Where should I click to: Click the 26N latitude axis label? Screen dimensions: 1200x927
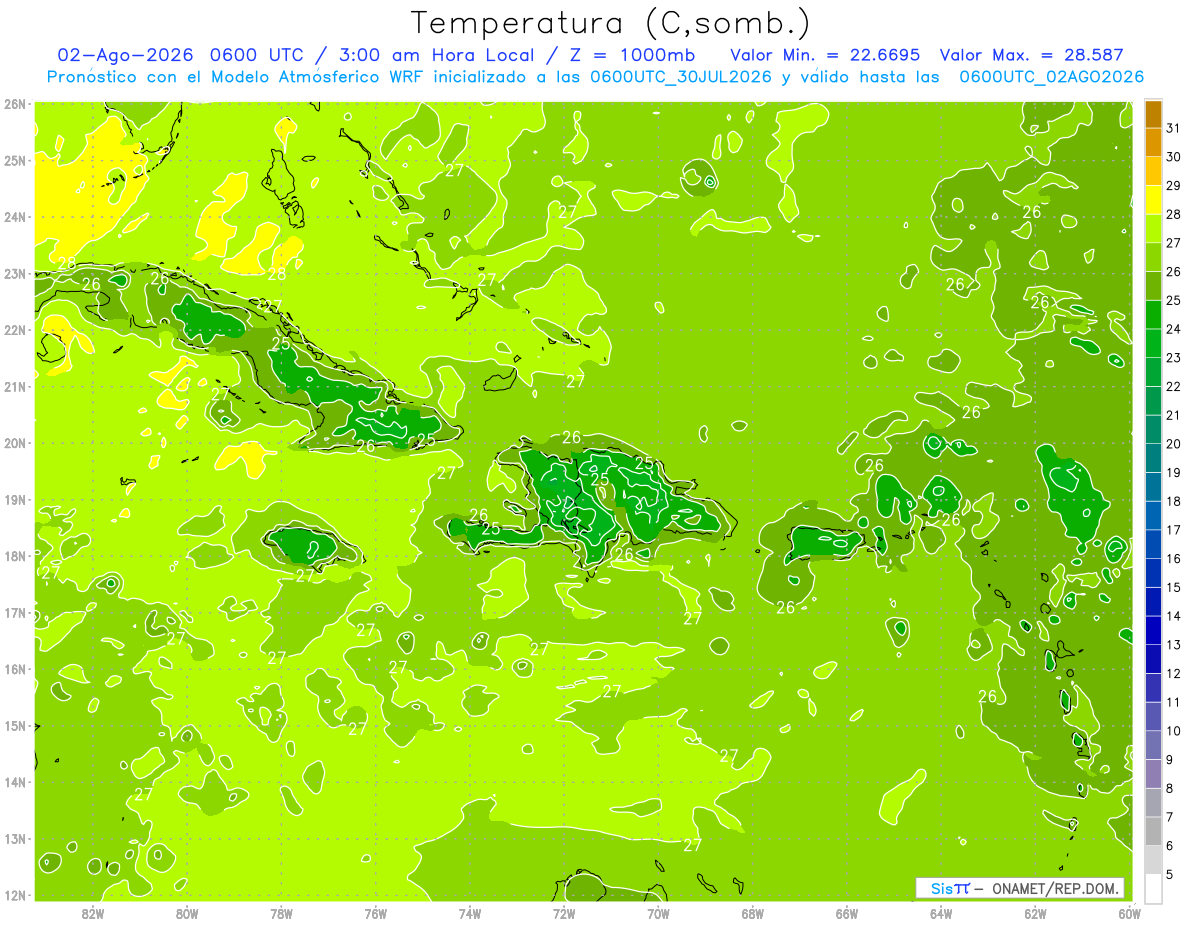(15, 104)
